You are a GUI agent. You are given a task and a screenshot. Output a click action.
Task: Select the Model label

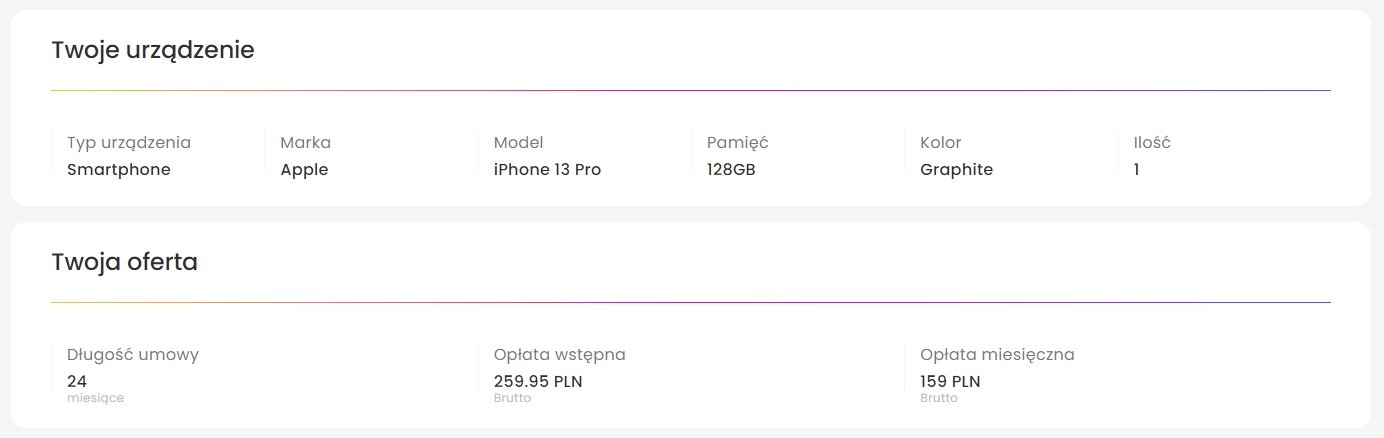point(518,143)
